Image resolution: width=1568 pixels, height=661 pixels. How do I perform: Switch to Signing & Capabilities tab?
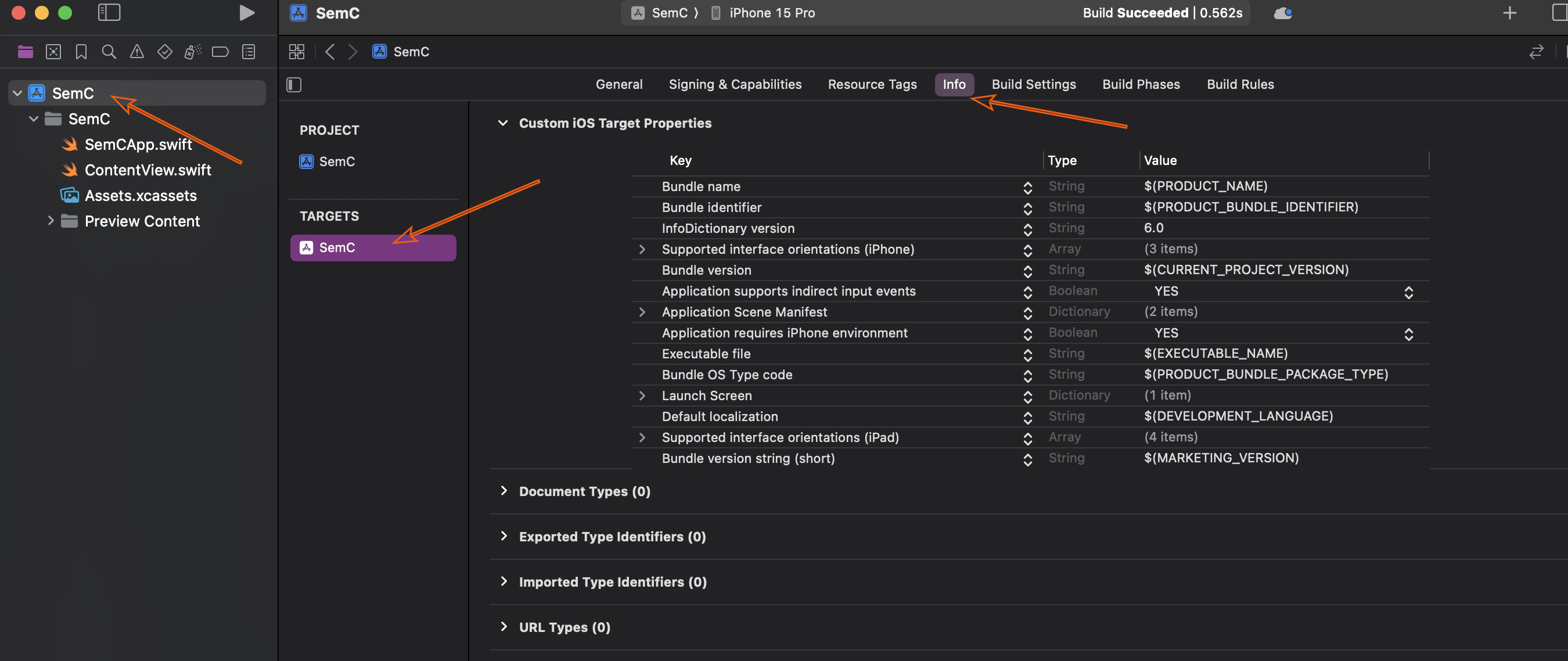(735, 85)
